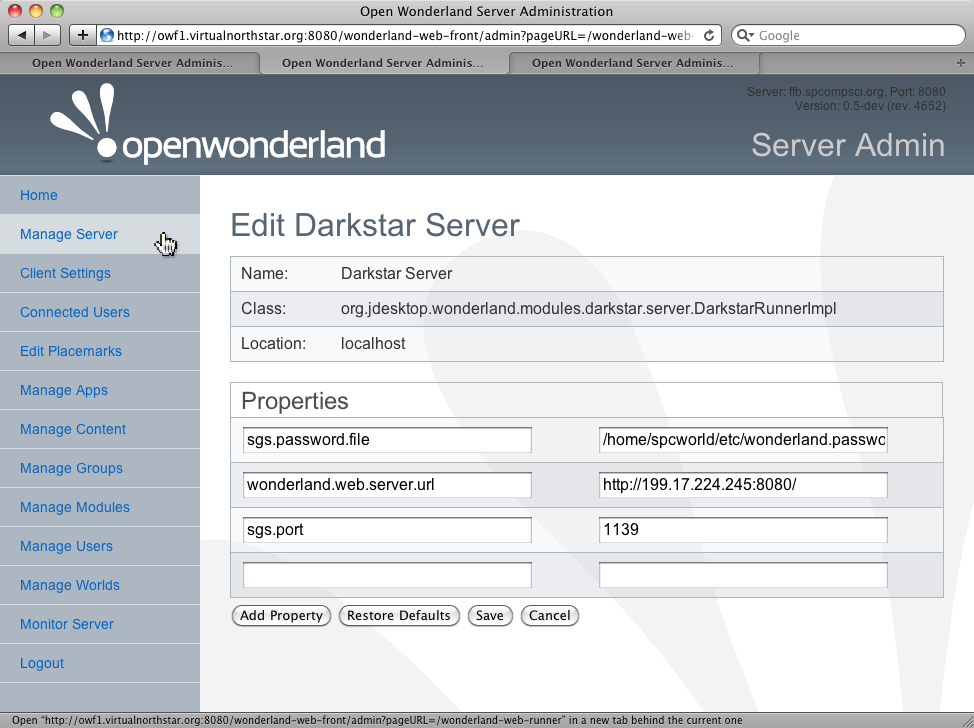Click the Version 0.5-dev text
974x728 pixels.
870,106
